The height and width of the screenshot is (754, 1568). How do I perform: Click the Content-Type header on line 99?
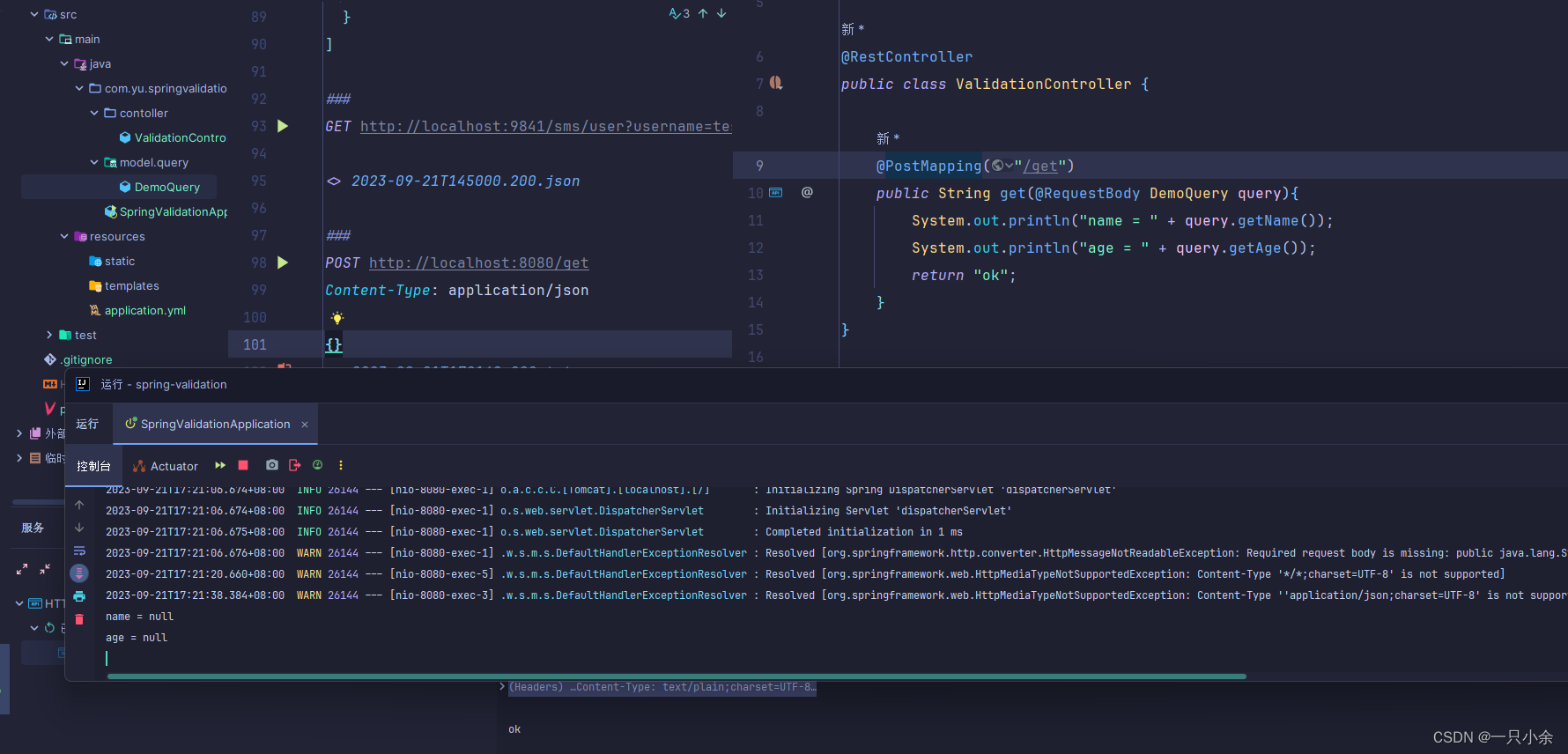[x=378, y=290]
